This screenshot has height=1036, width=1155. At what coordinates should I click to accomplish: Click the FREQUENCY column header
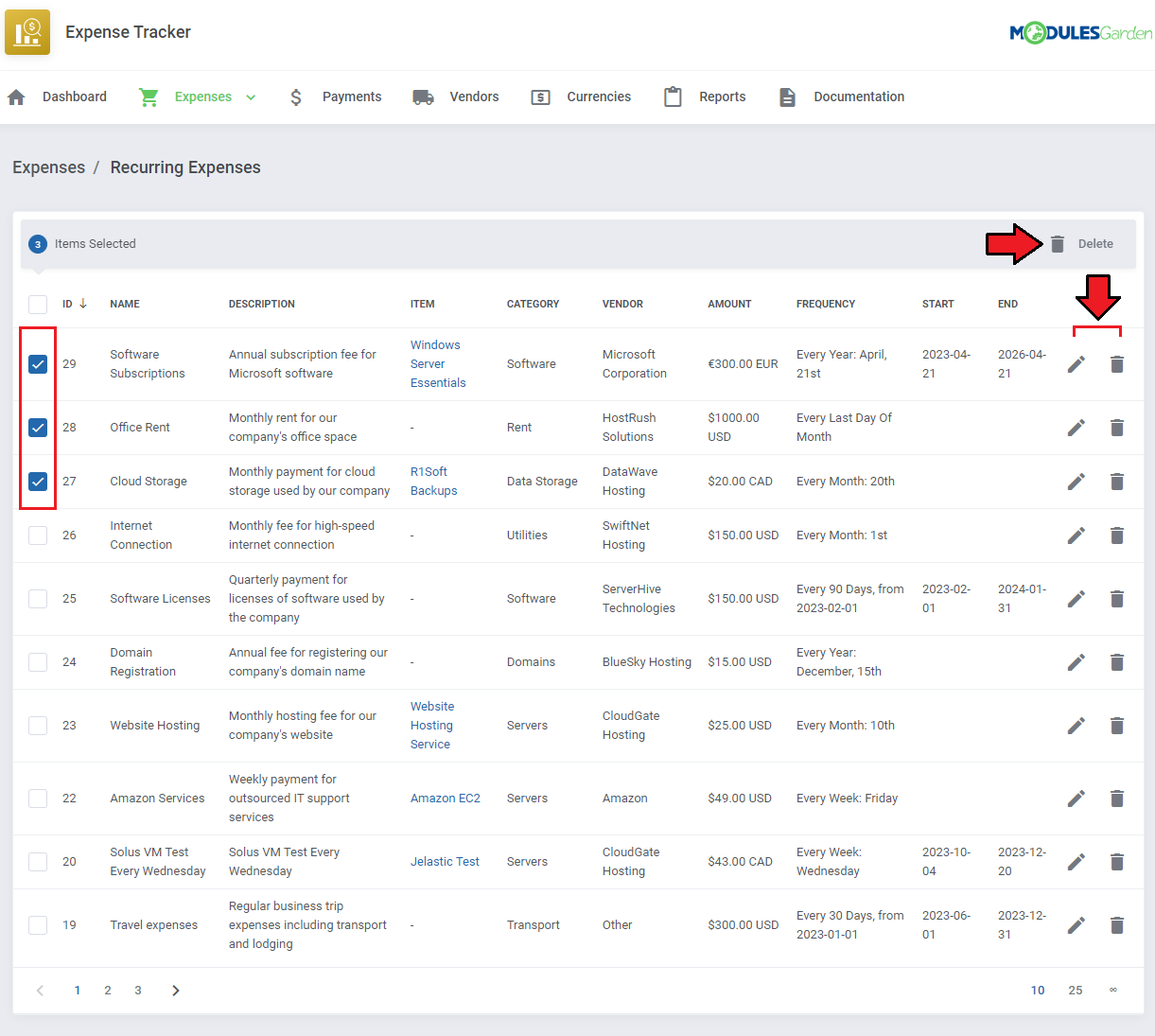(x=826, y=305)
